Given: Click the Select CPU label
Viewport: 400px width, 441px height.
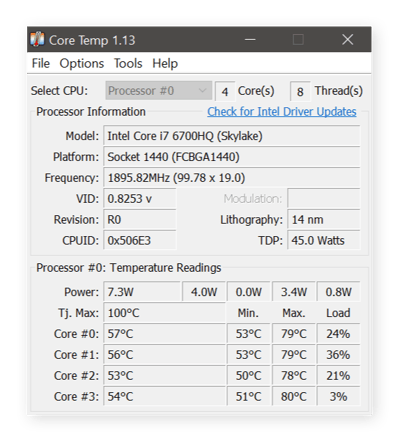Looking at the screenshot, I should point(59,91).
